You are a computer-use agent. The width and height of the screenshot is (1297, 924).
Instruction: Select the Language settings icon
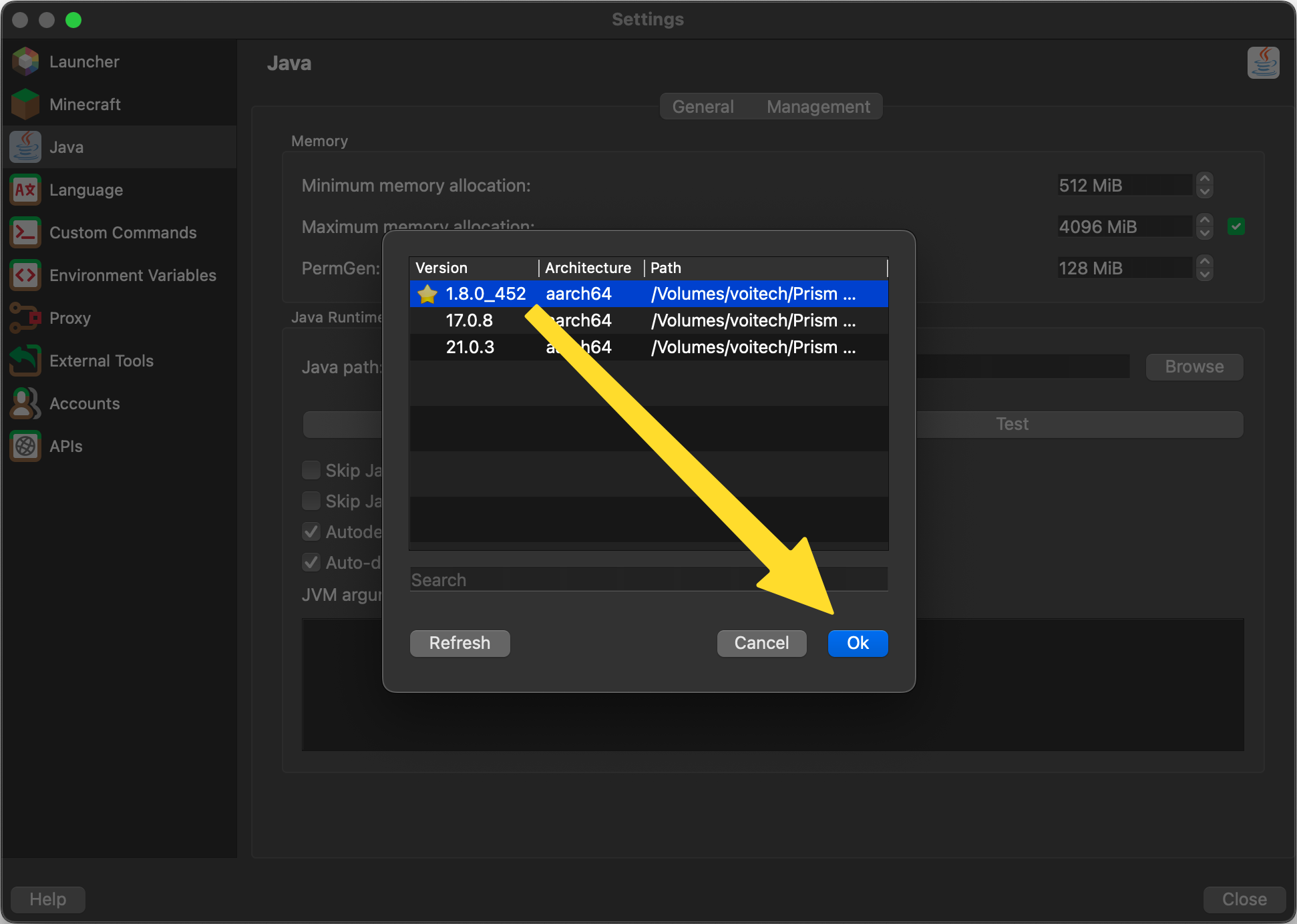(x=25, y=190)
